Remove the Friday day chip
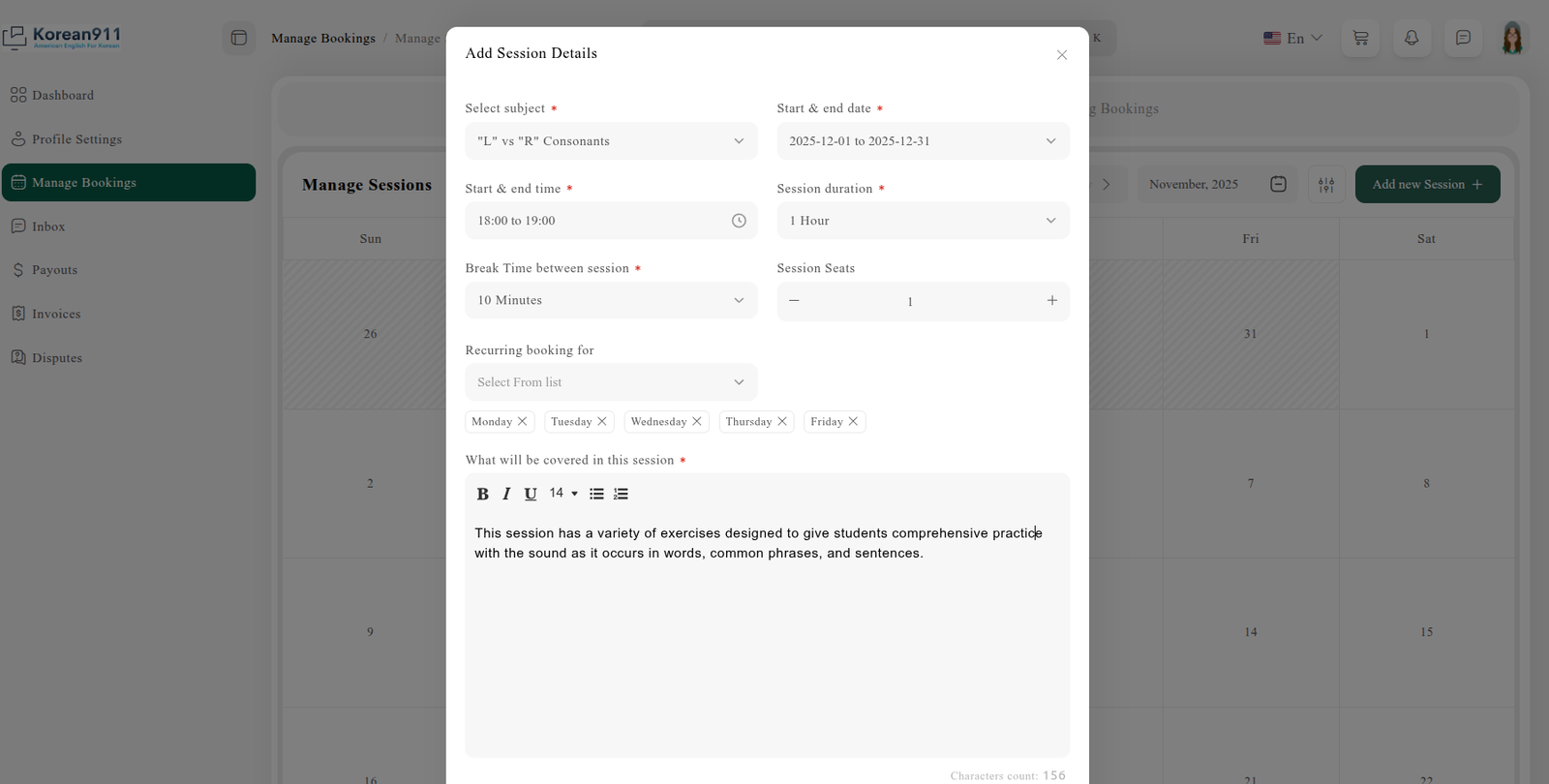 coord(853,421)
